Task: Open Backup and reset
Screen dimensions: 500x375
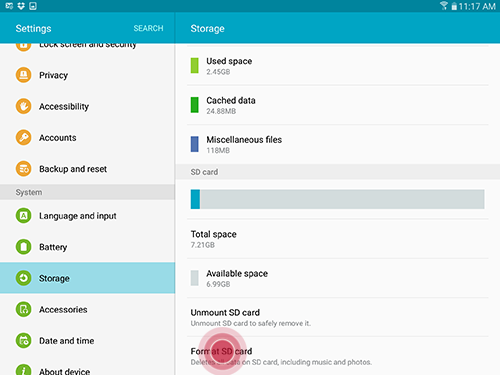Action: click(87, 169)
